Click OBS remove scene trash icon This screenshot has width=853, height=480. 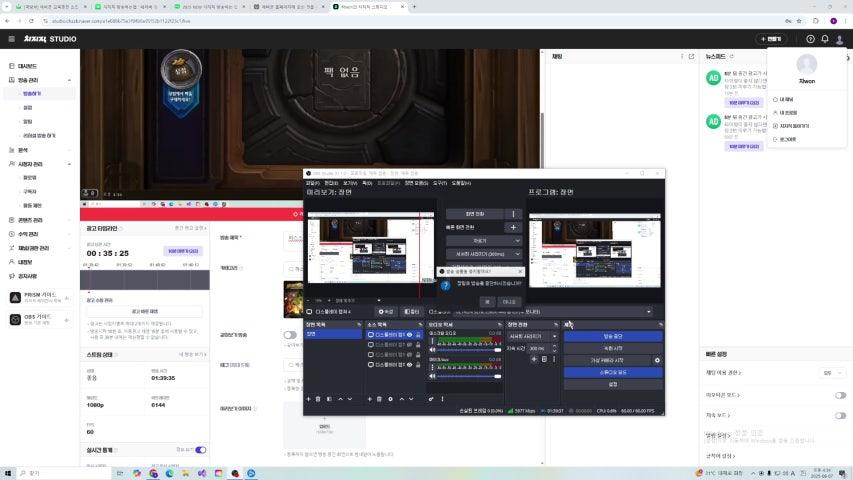click(318, 399)
